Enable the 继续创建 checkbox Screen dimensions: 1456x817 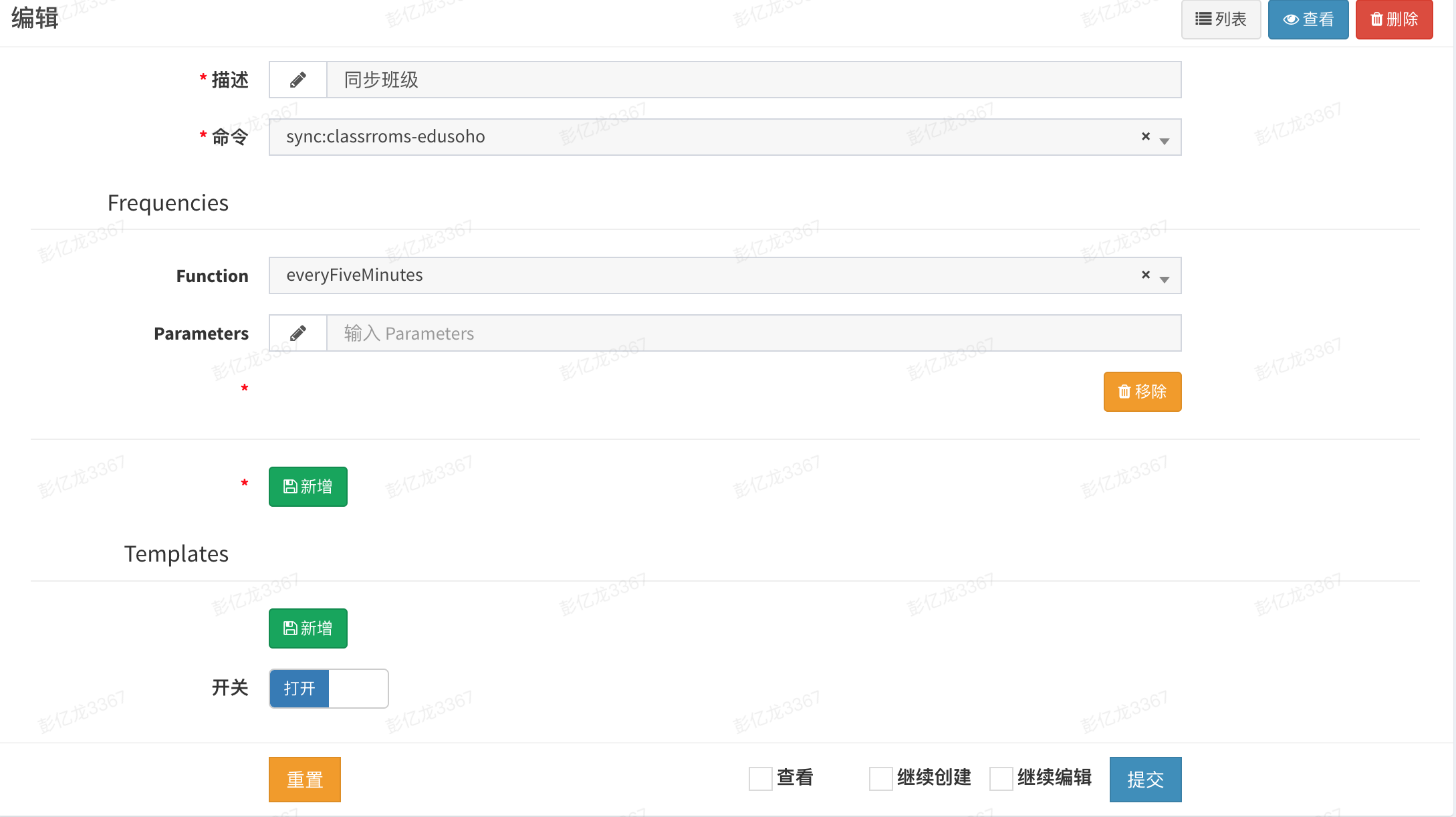880,779
